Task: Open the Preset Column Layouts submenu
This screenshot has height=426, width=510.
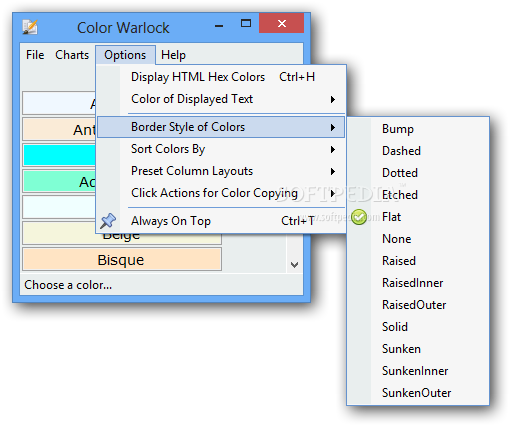Action: tap(221, 171)
